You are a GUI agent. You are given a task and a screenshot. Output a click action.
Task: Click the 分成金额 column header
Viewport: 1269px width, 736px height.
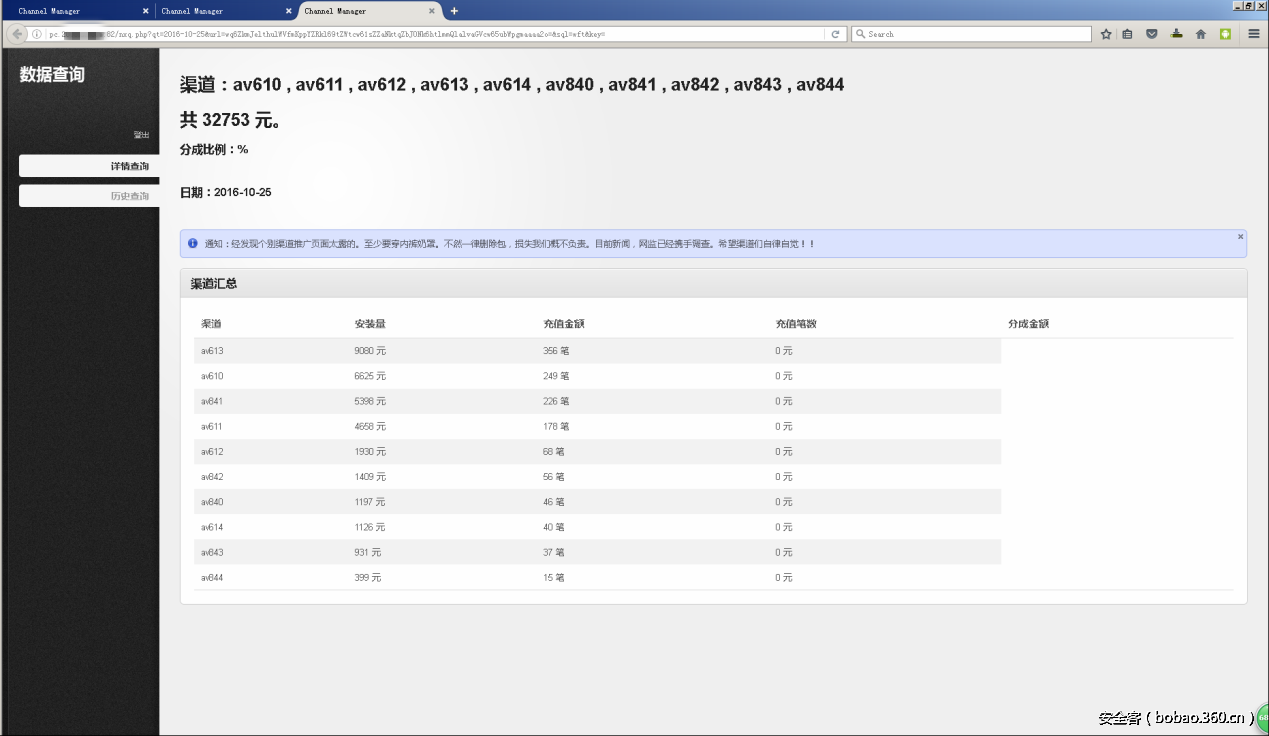tap(1029, 324)
